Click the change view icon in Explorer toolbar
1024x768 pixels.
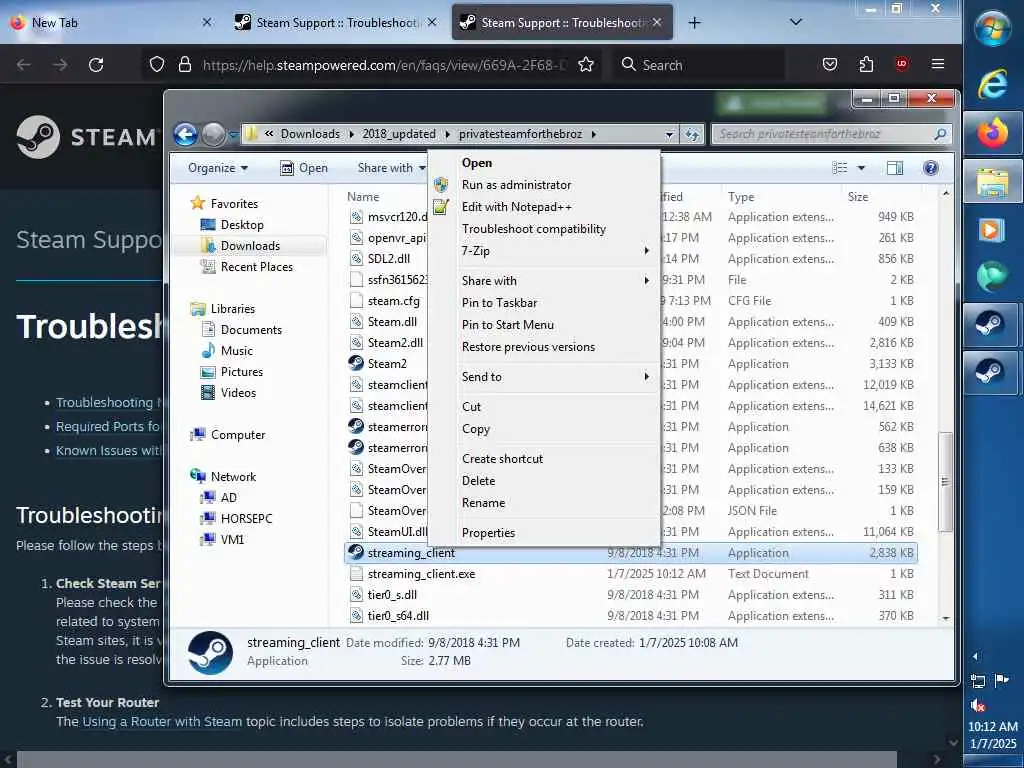(840, 168)
